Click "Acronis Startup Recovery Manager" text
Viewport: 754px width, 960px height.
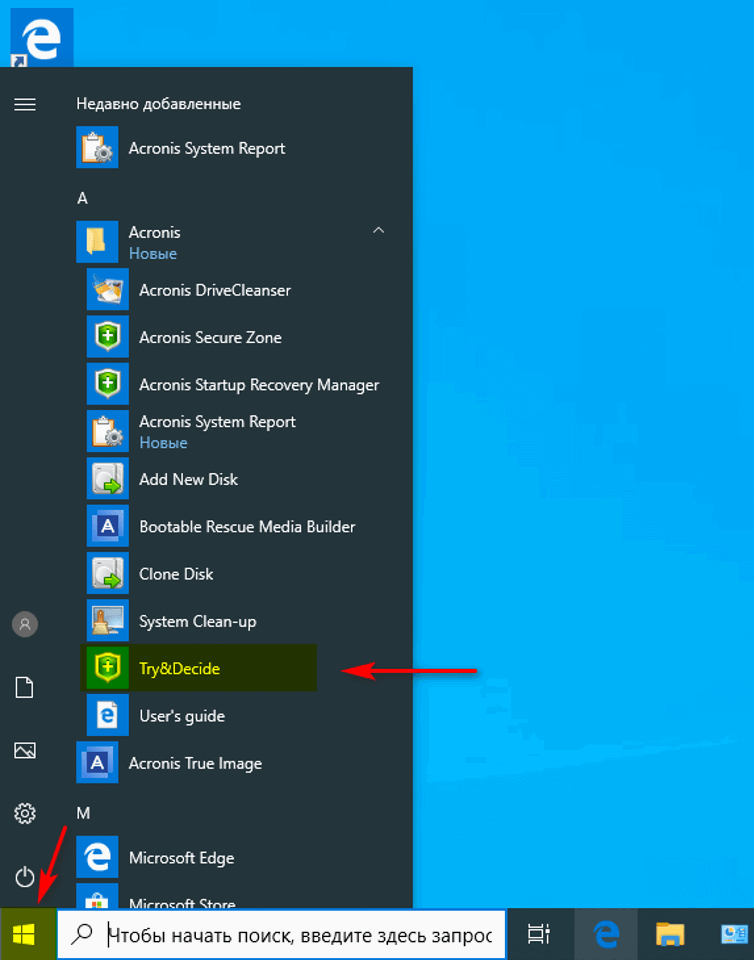point(259,384)
